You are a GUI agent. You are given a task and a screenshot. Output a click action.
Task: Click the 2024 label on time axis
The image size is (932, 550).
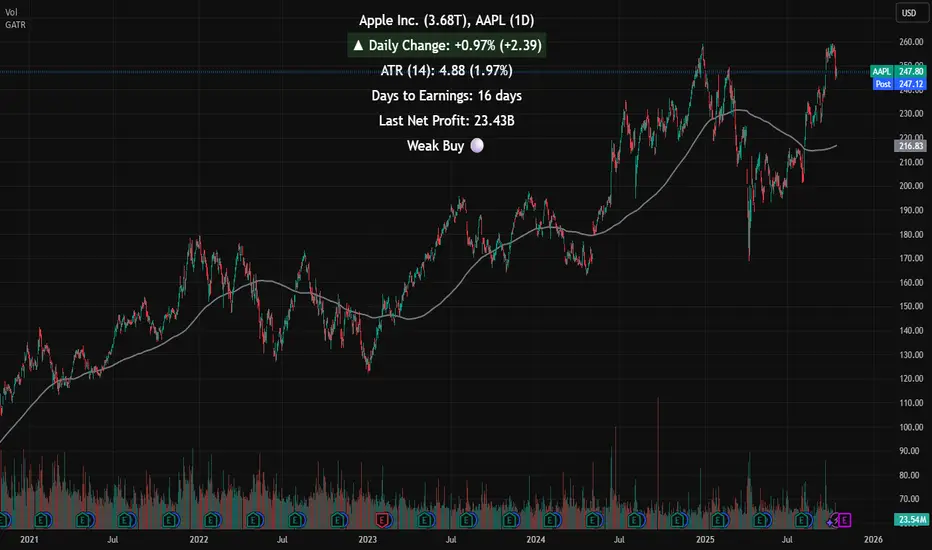(536, 539)
